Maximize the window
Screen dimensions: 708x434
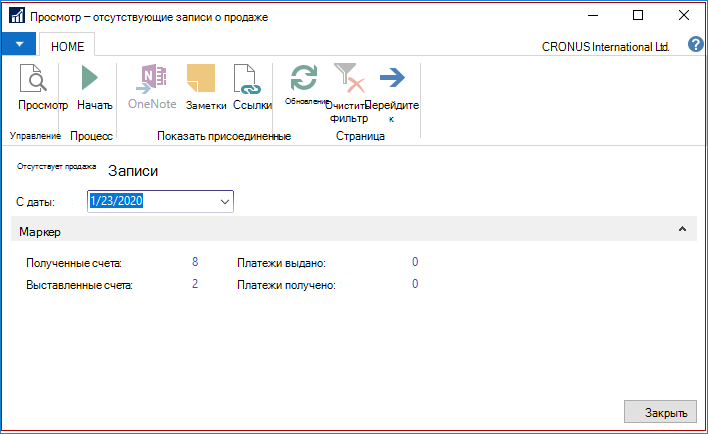[638, 16]
